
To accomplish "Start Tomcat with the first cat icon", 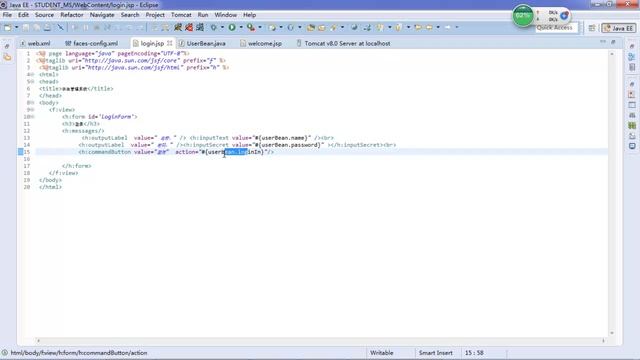I will click(x=178, y=27).
